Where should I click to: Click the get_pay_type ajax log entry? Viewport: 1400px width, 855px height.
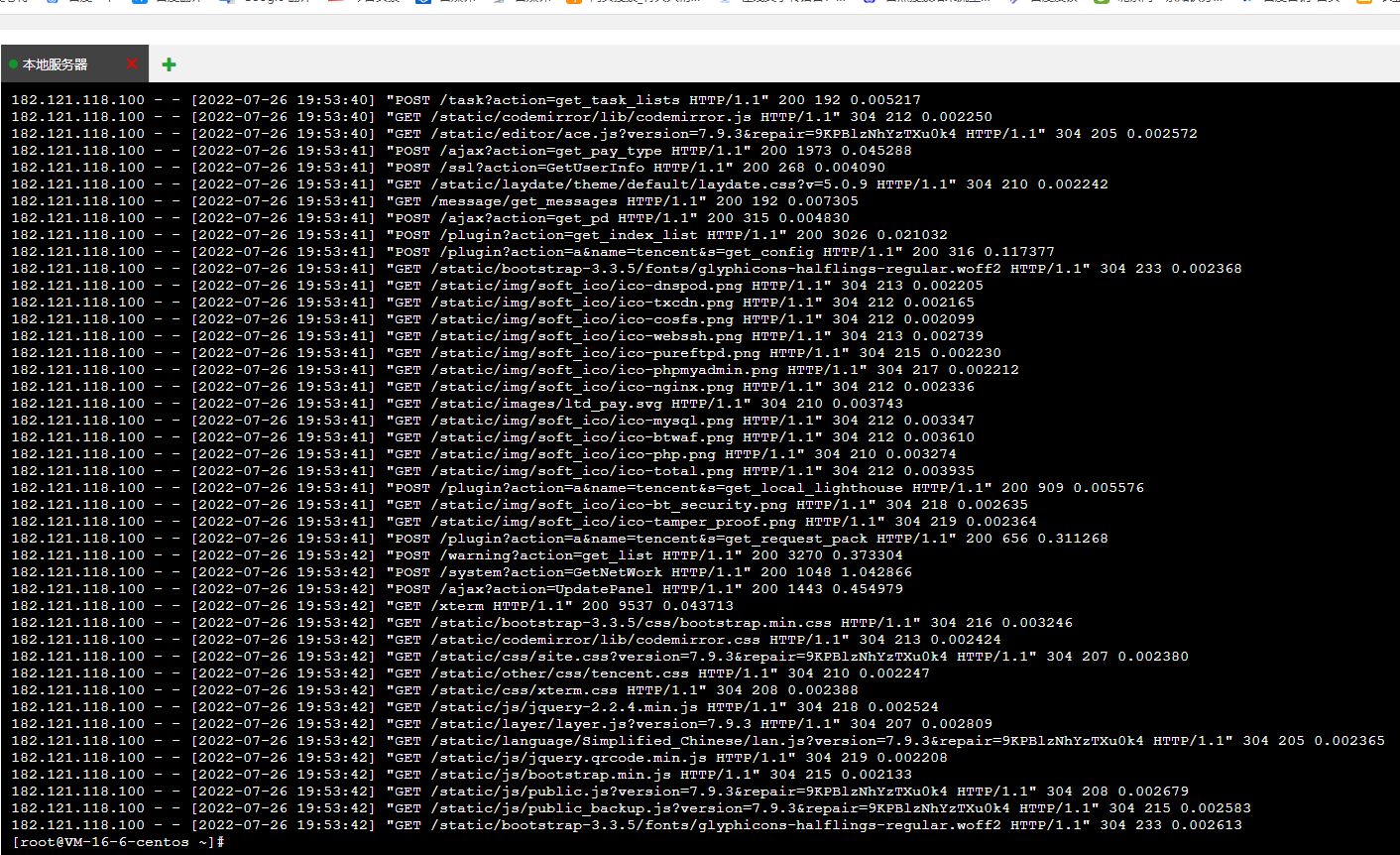tap(462, 151)
